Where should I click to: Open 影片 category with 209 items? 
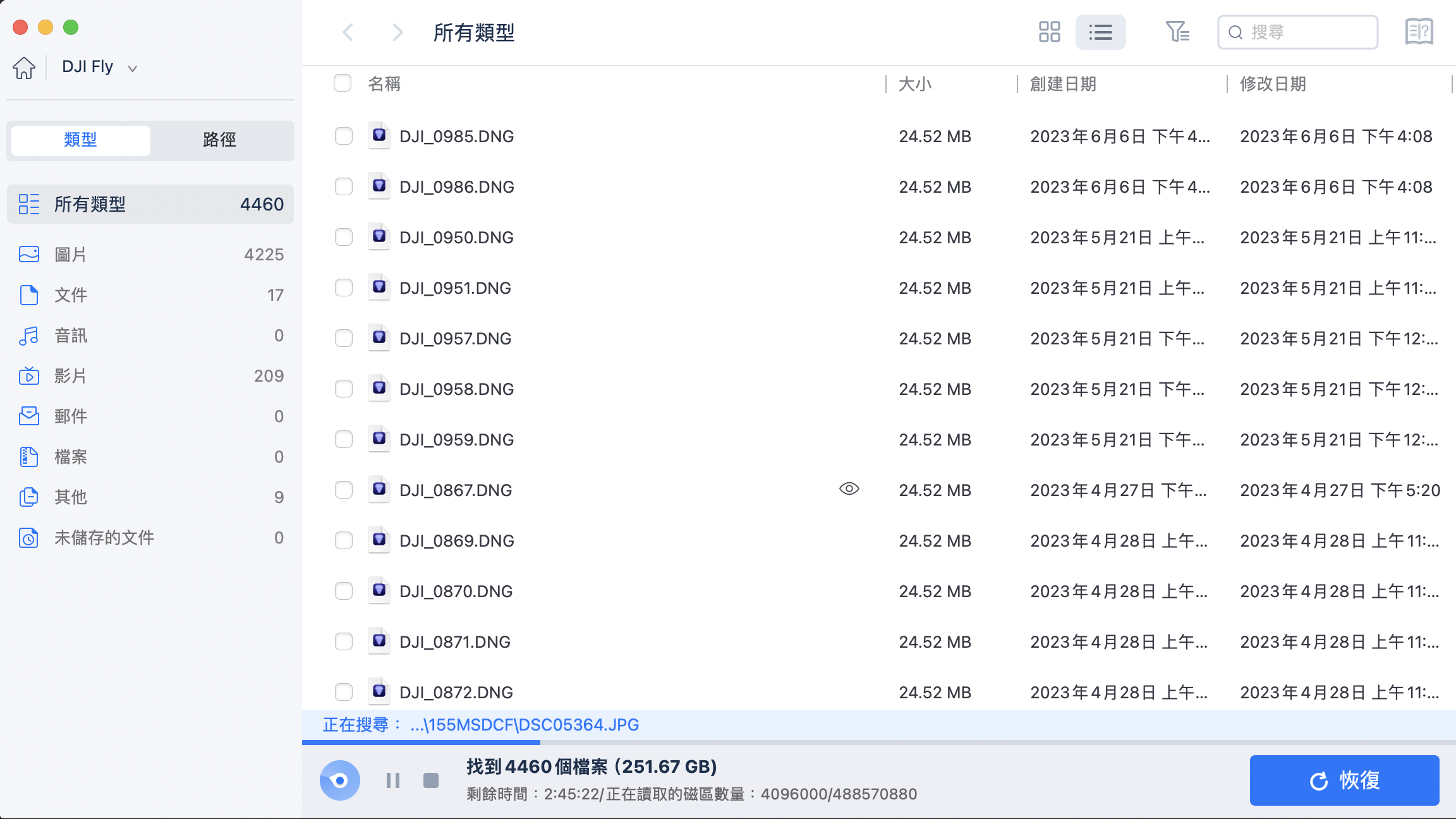[x=150, y=376]
